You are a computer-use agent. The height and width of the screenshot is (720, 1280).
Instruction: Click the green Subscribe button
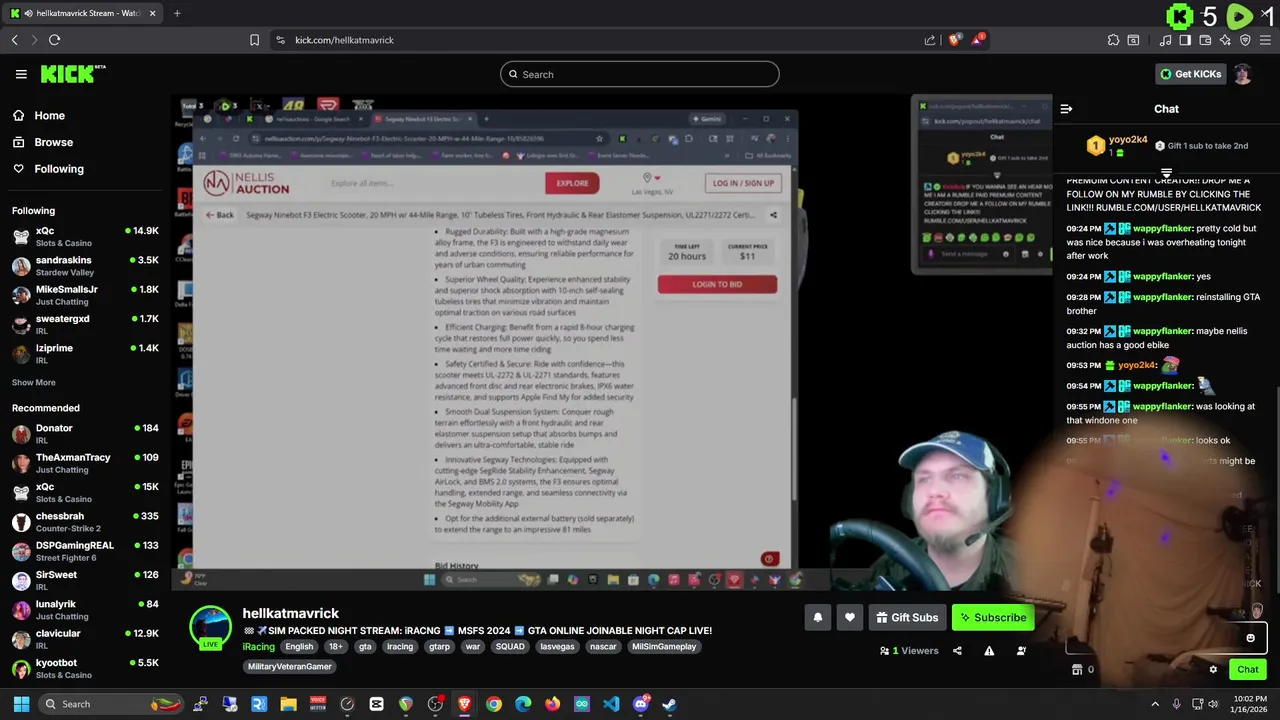coord(993,618)
